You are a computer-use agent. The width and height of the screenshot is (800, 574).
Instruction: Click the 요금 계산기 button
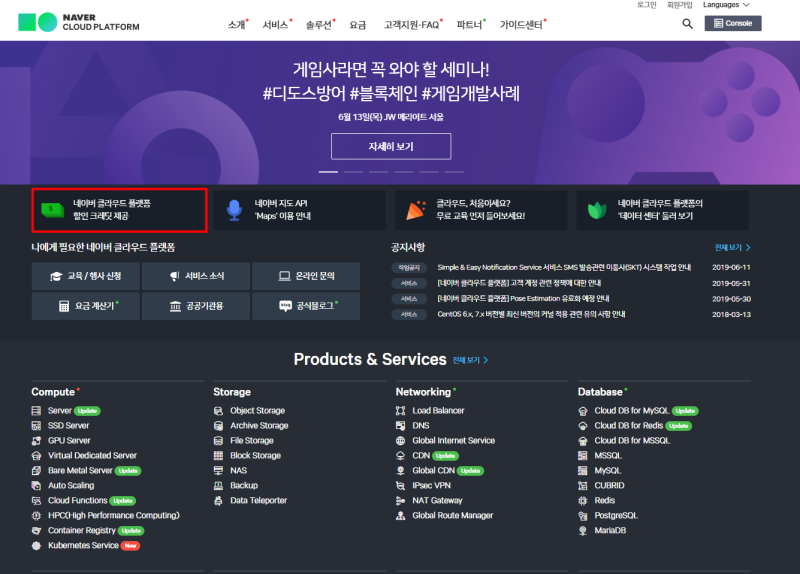pyautogui.click(x=86, y=306)
